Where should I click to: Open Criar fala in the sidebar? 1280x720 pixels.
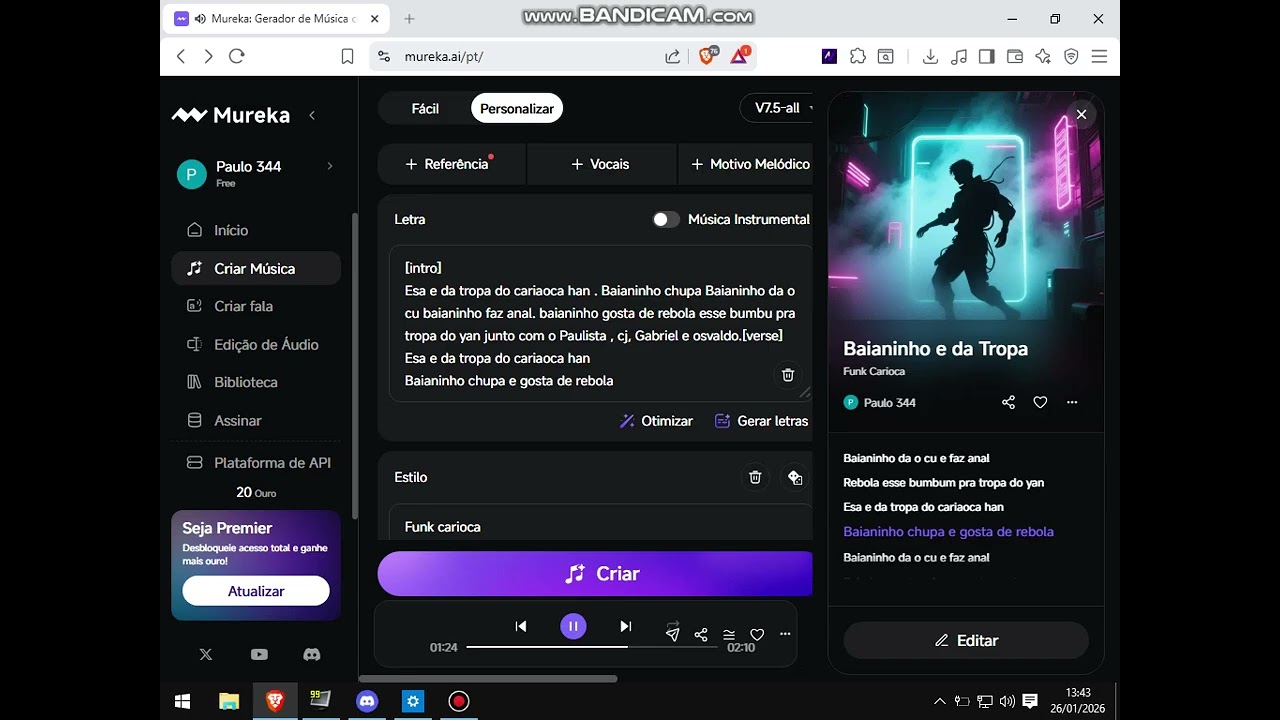(256, 306)
